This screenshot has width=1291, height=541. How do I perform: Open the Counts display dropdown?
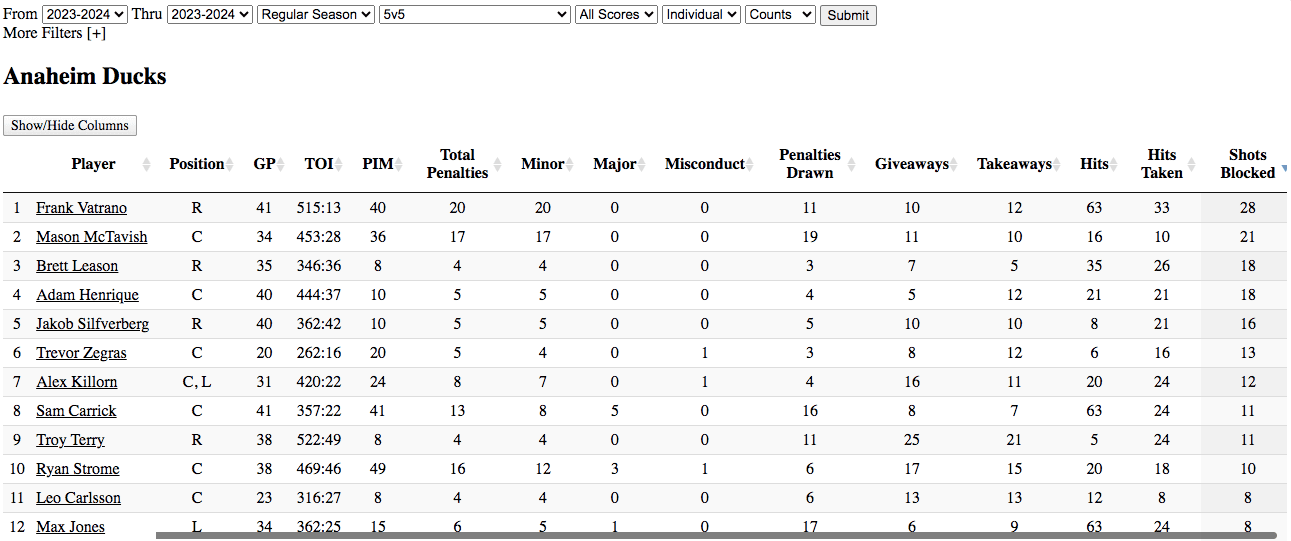click(780, 14)
